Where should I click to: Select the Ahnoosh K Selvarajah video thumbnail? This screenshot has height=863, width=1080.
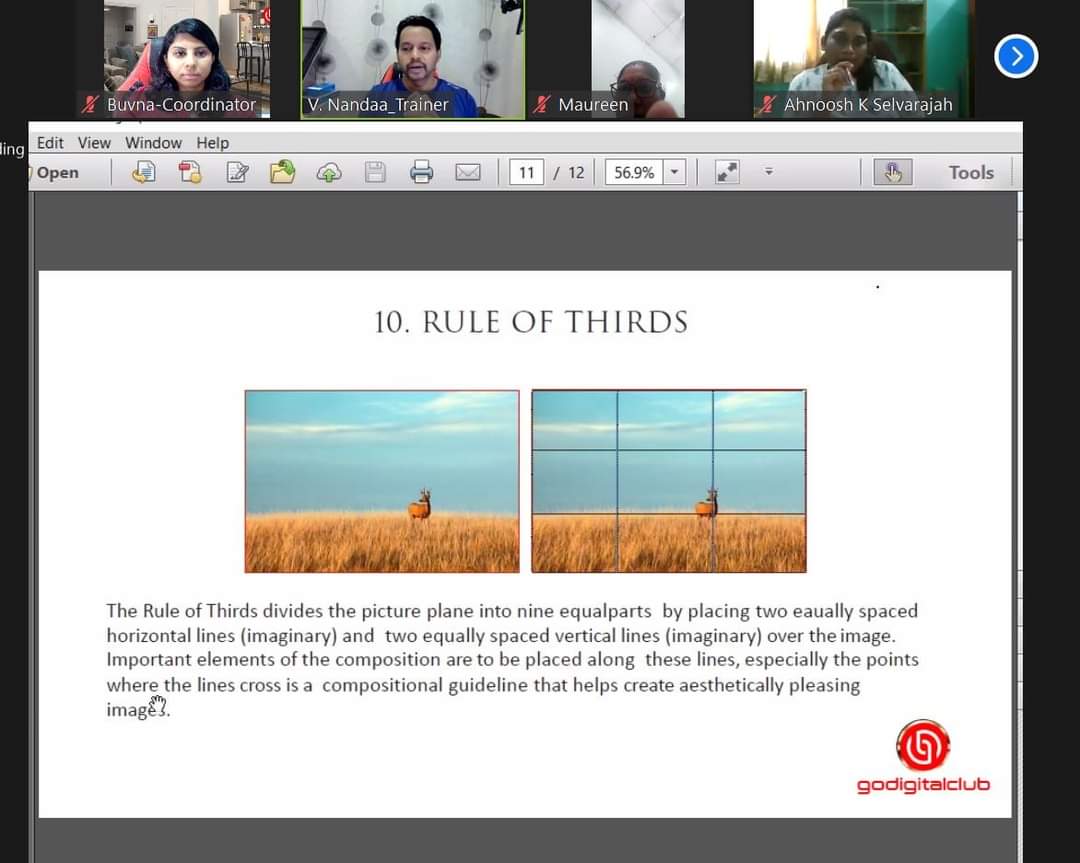(x=864, y=59)
